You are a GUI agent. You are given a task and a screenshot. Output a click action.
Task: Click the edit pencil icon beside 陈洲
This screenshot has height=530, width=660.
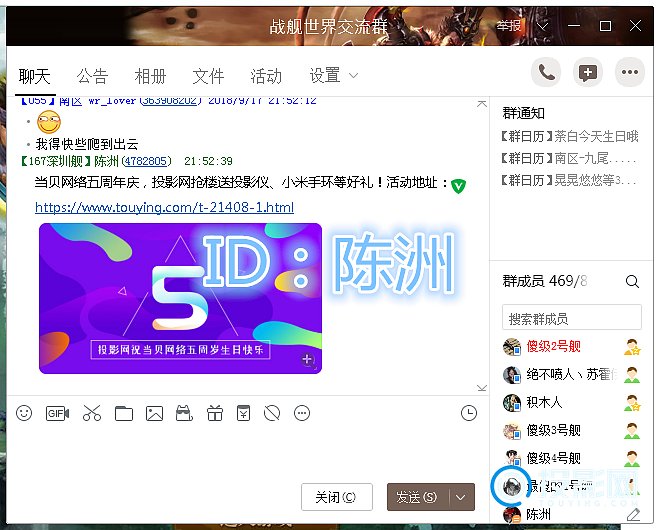(633, 514)
